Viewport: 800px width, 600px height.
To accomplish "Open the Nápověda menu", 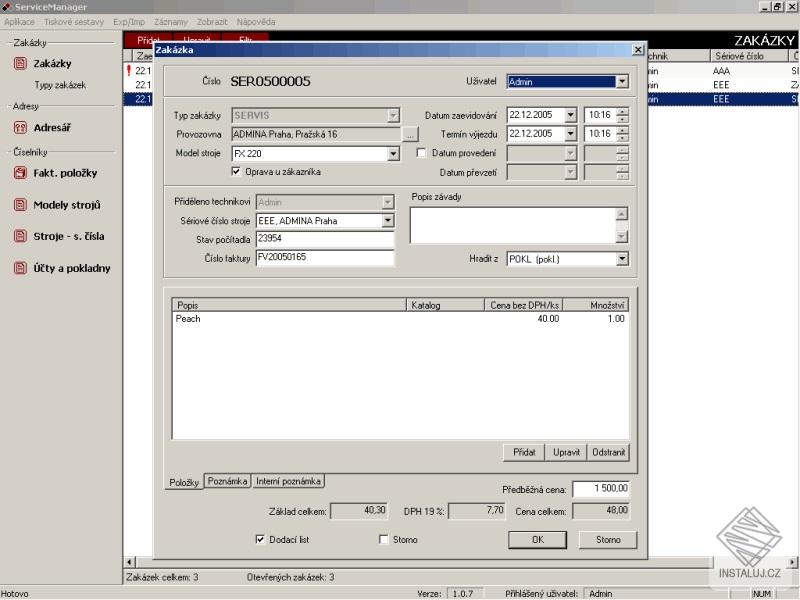I will [x=256, y=22].
